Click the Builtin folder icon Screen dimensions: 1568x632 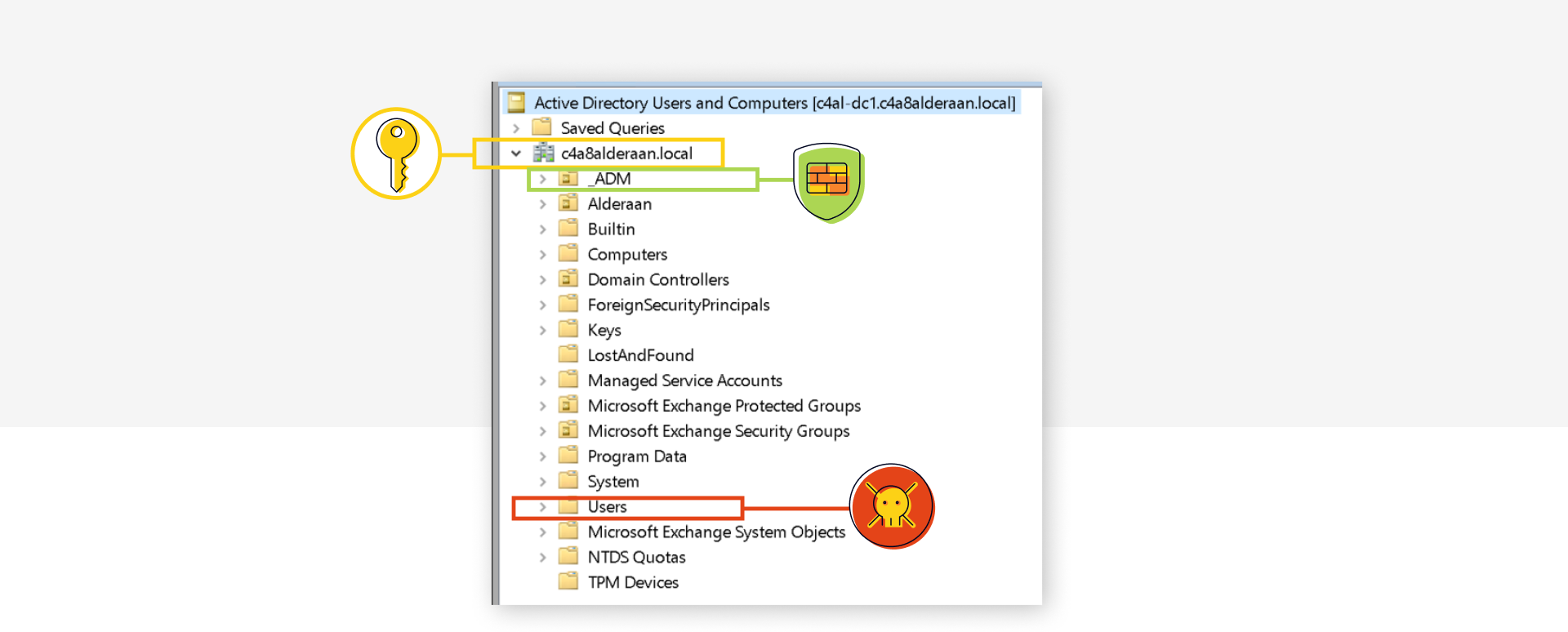[x=568, y=229]
